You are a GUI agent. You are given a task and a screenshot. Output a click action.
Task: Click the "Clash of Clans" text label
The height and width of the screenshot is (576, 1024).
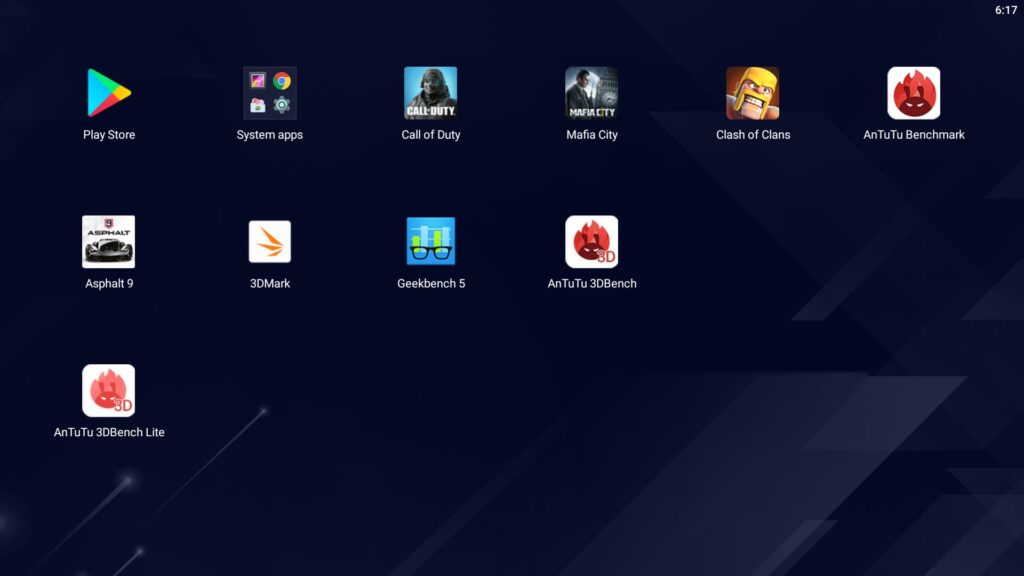click(x=753, y=135)
